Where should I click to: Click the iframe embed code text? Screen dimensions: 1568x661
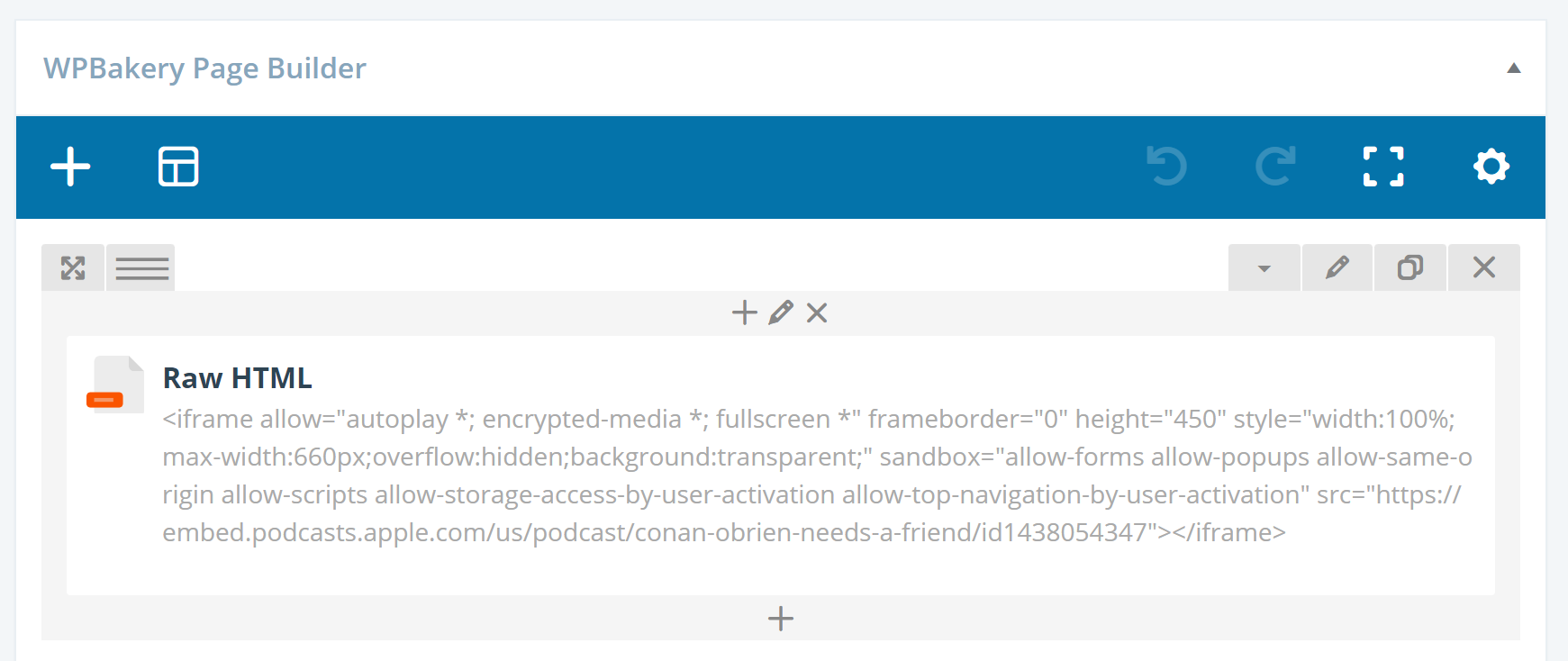point(817,475)
